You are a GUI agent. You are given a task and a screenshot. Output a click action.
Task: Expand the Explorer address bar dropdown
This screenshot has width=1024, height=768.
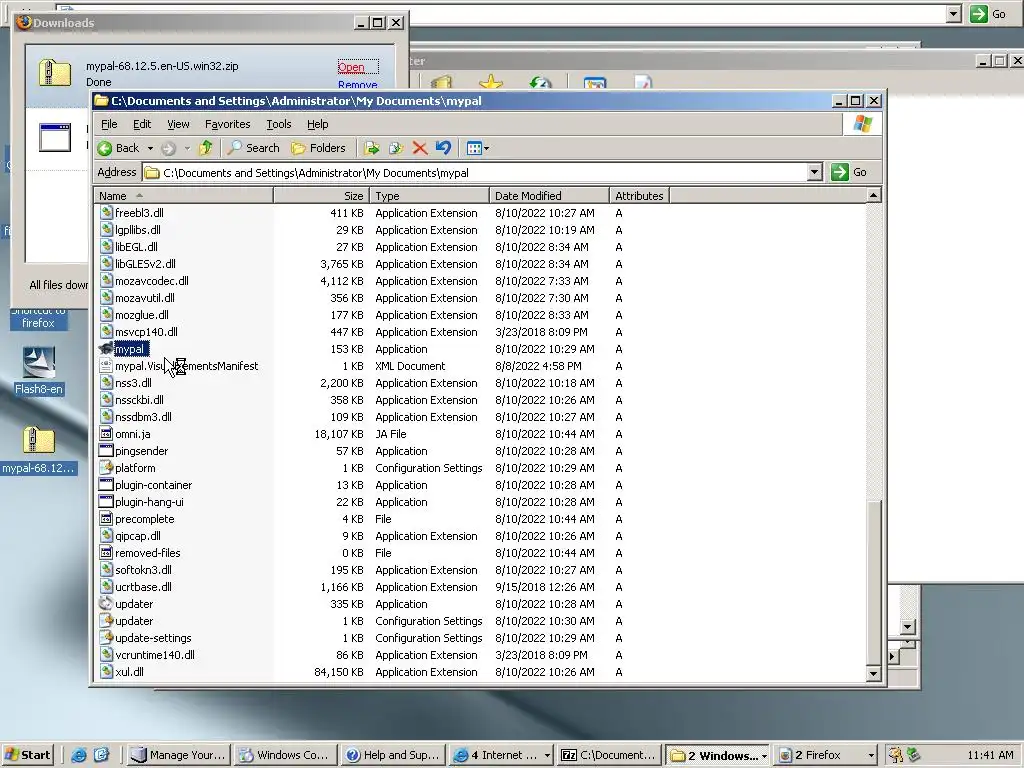pos(814,172)
